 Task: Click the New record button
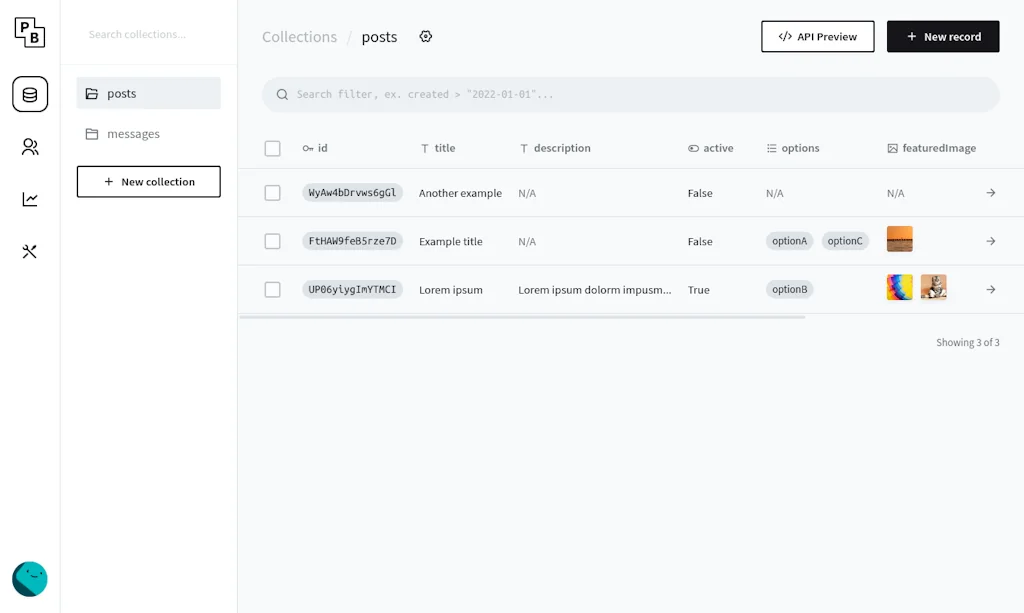click(x=942, y=36)
